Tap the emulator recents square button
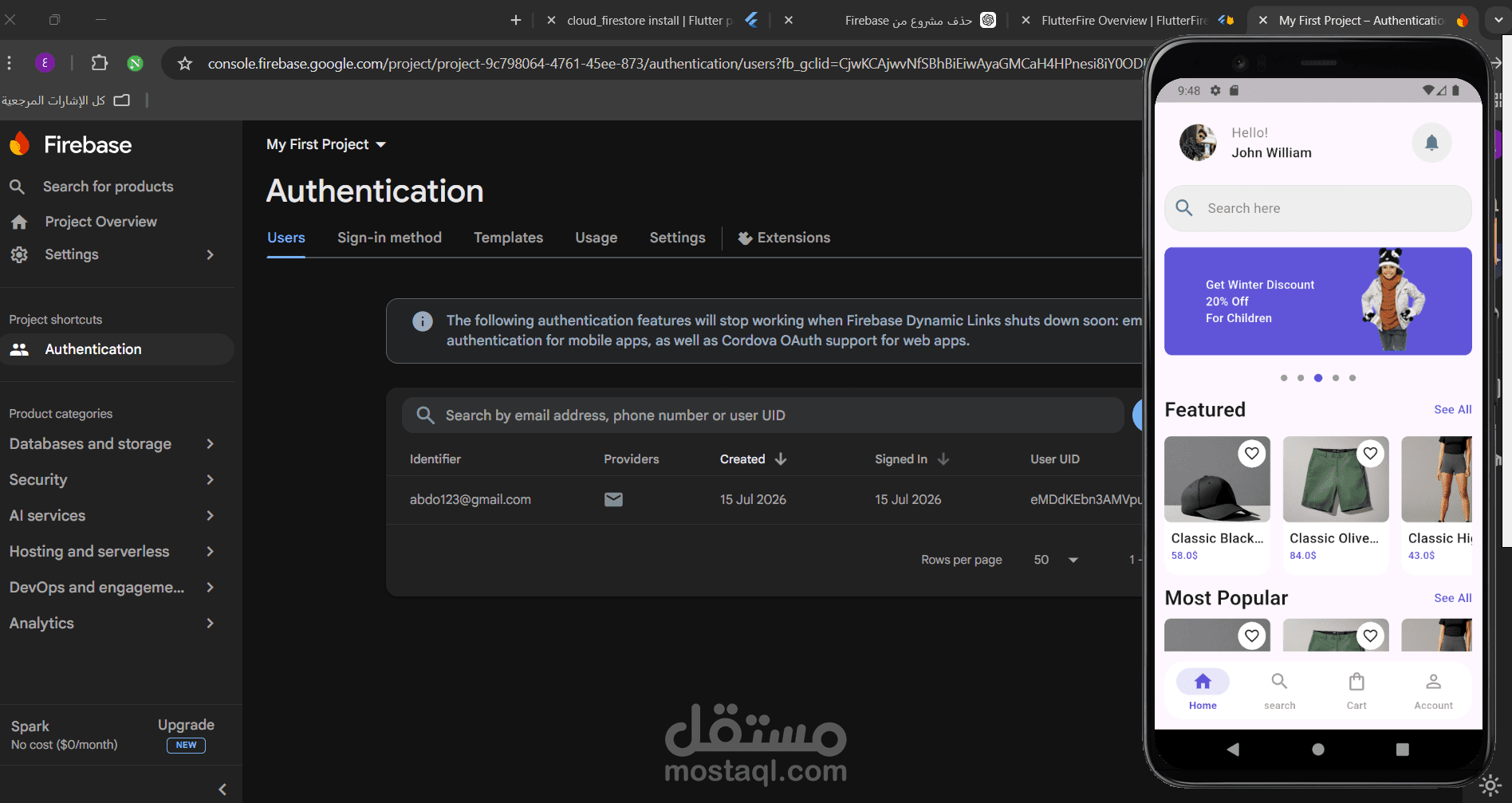 (1403, 750)
